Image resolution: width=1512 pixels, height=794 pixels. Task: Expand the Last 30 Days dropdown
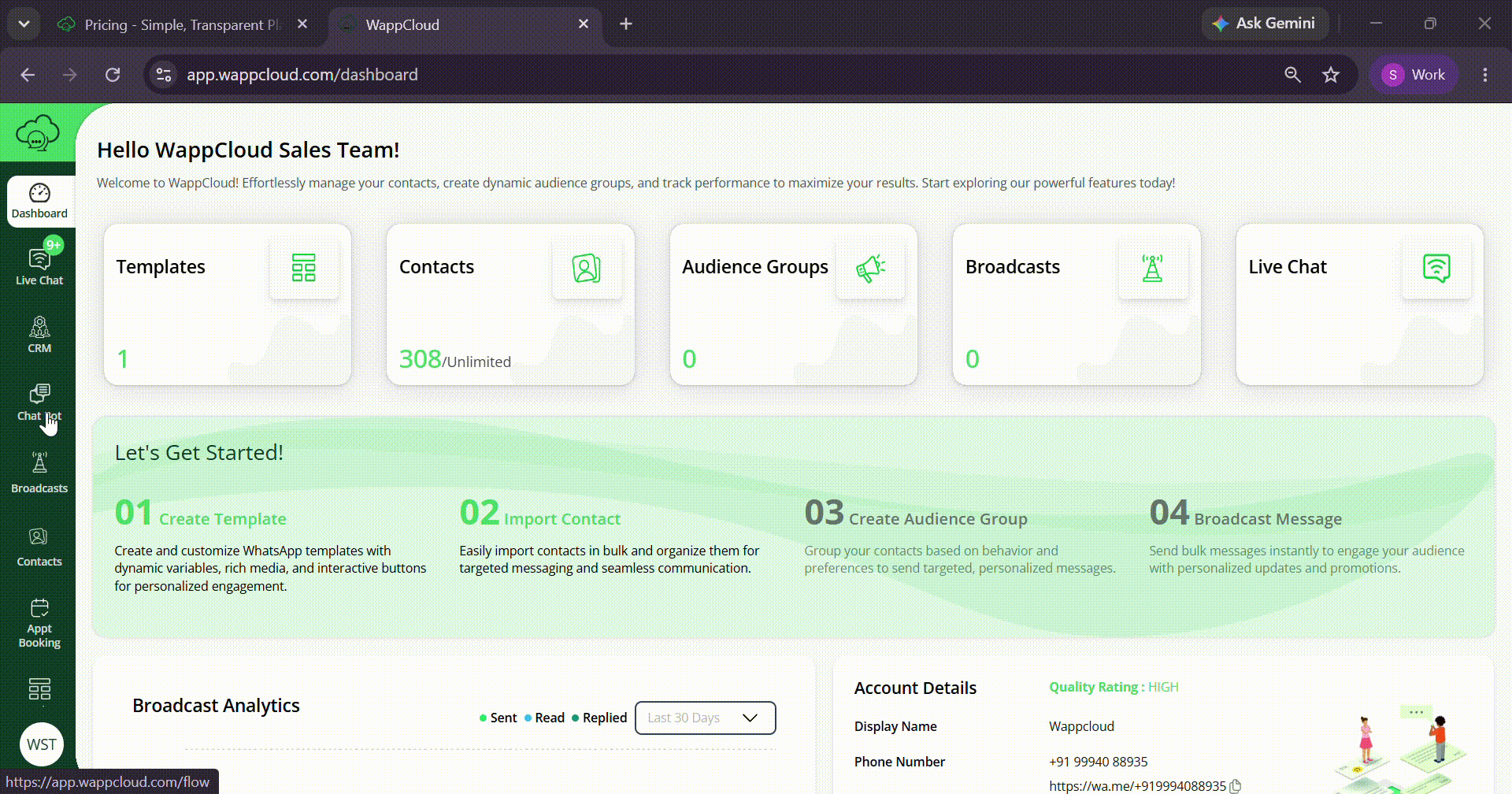click(705, 718)
